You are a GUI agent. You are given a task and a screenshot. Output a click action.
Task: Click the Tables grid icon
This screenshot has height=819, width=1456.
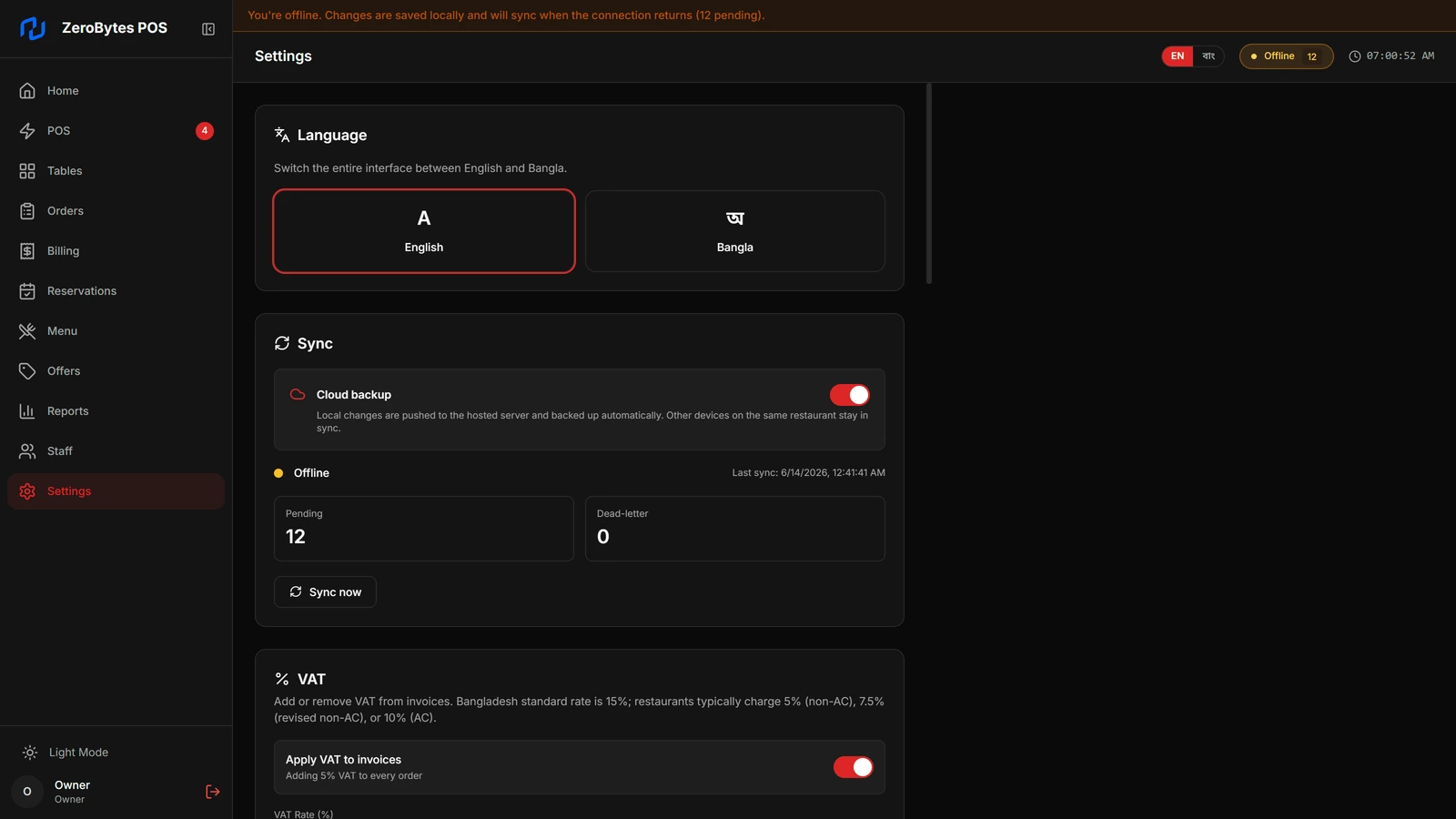(x=27, y=171)
